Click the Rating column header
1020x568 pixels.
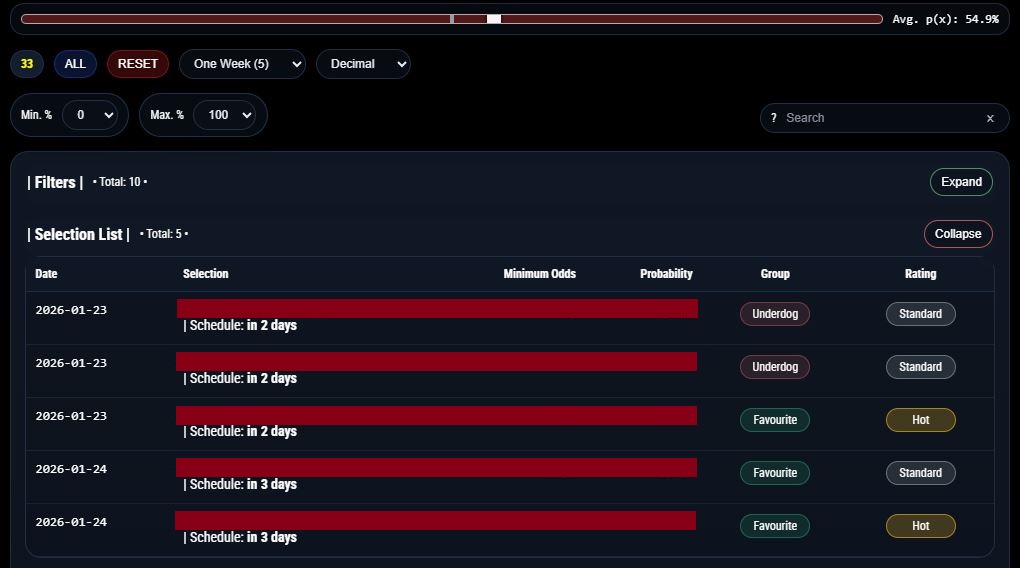tap(920, 274)
